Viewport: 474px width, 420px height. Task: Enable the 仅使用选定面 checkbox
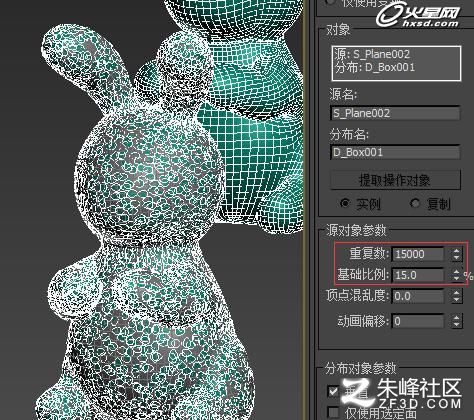[333, 412]
